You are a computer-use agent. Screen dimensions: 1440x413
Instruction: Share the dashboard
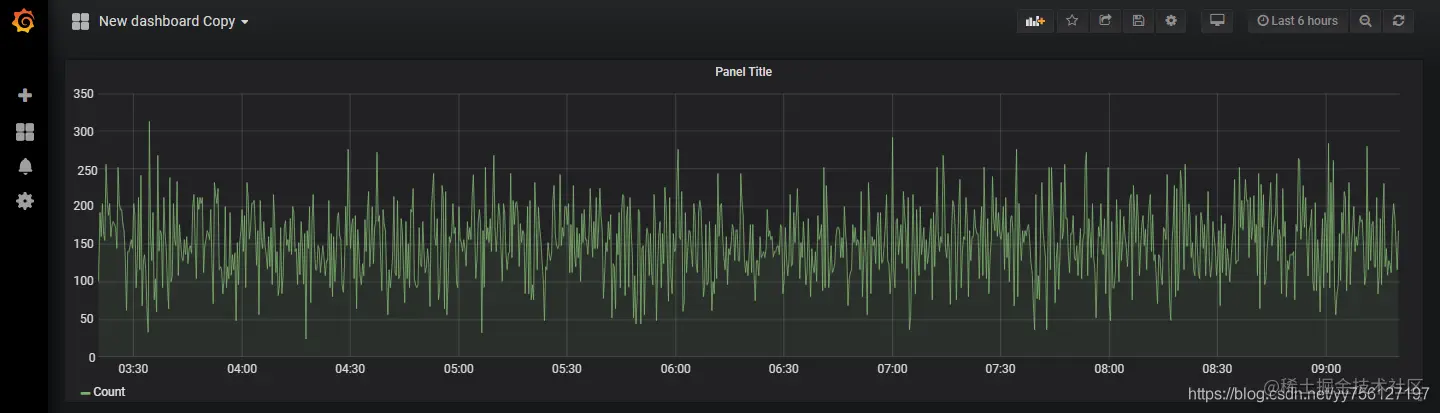click(x=1105, y=21)
